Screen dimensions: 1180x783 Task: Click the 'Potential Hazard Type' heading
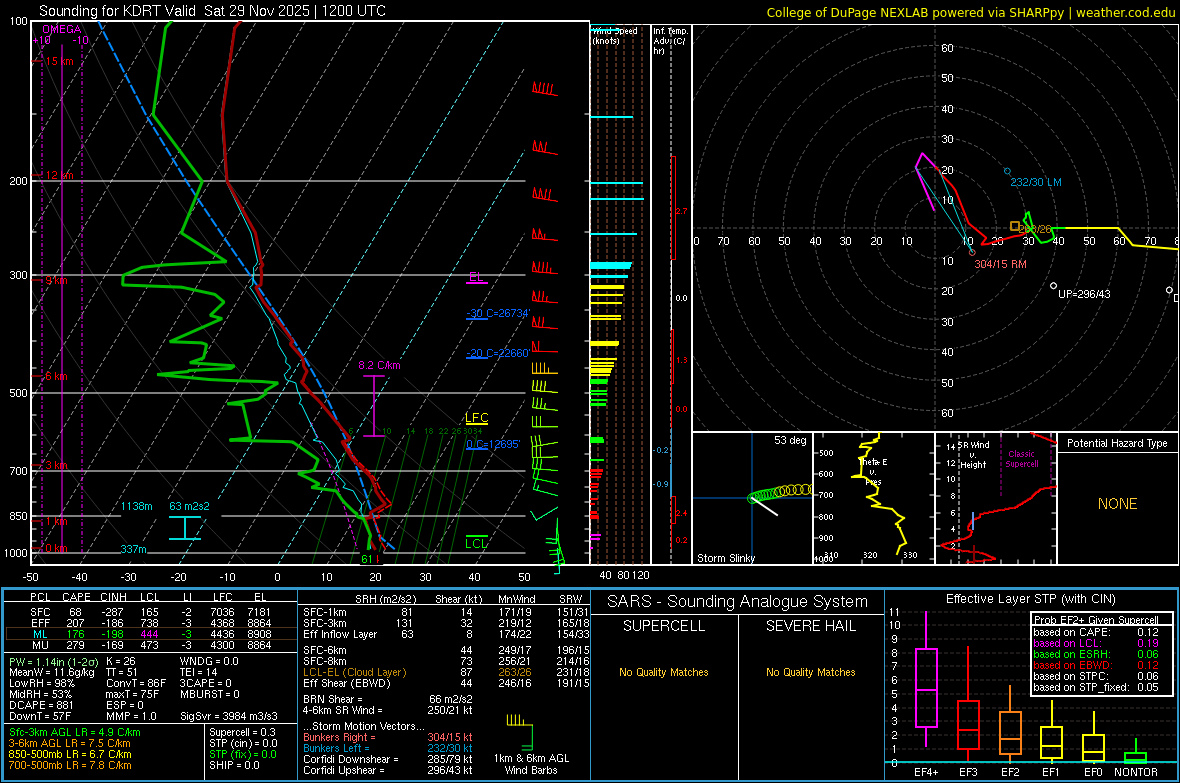pos(1117,443)
